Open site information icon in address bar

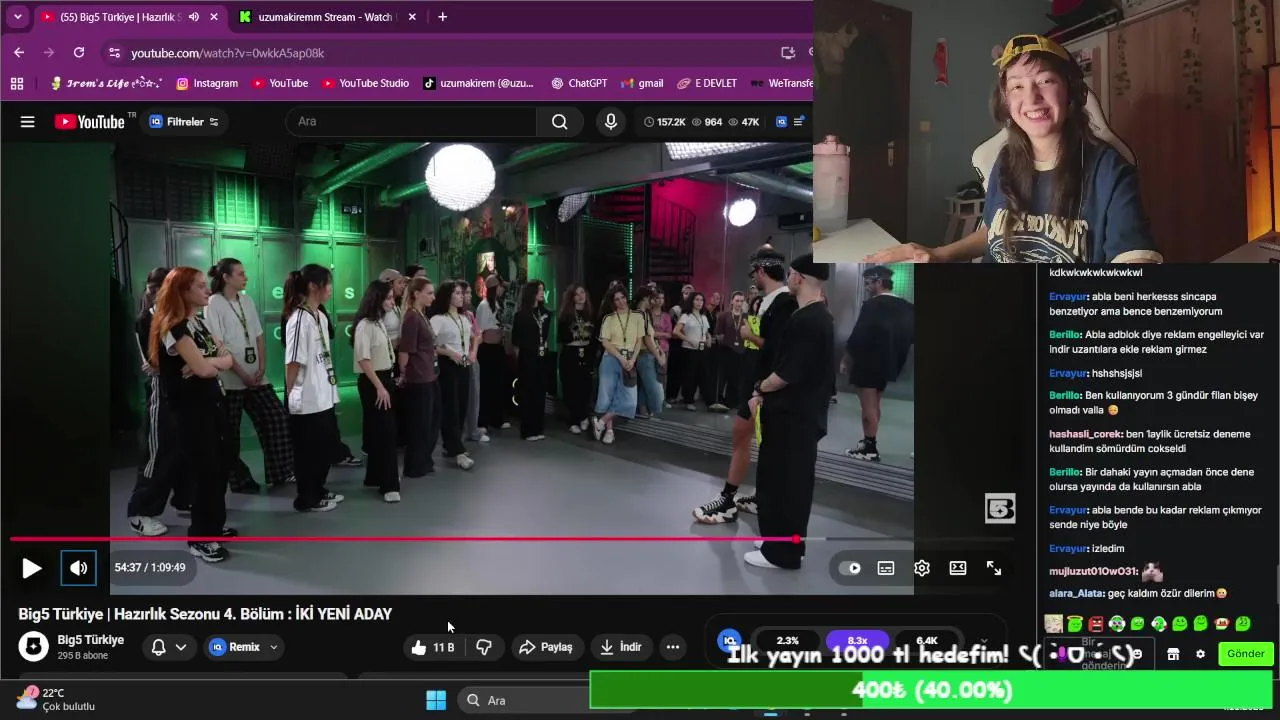(114, 53)
